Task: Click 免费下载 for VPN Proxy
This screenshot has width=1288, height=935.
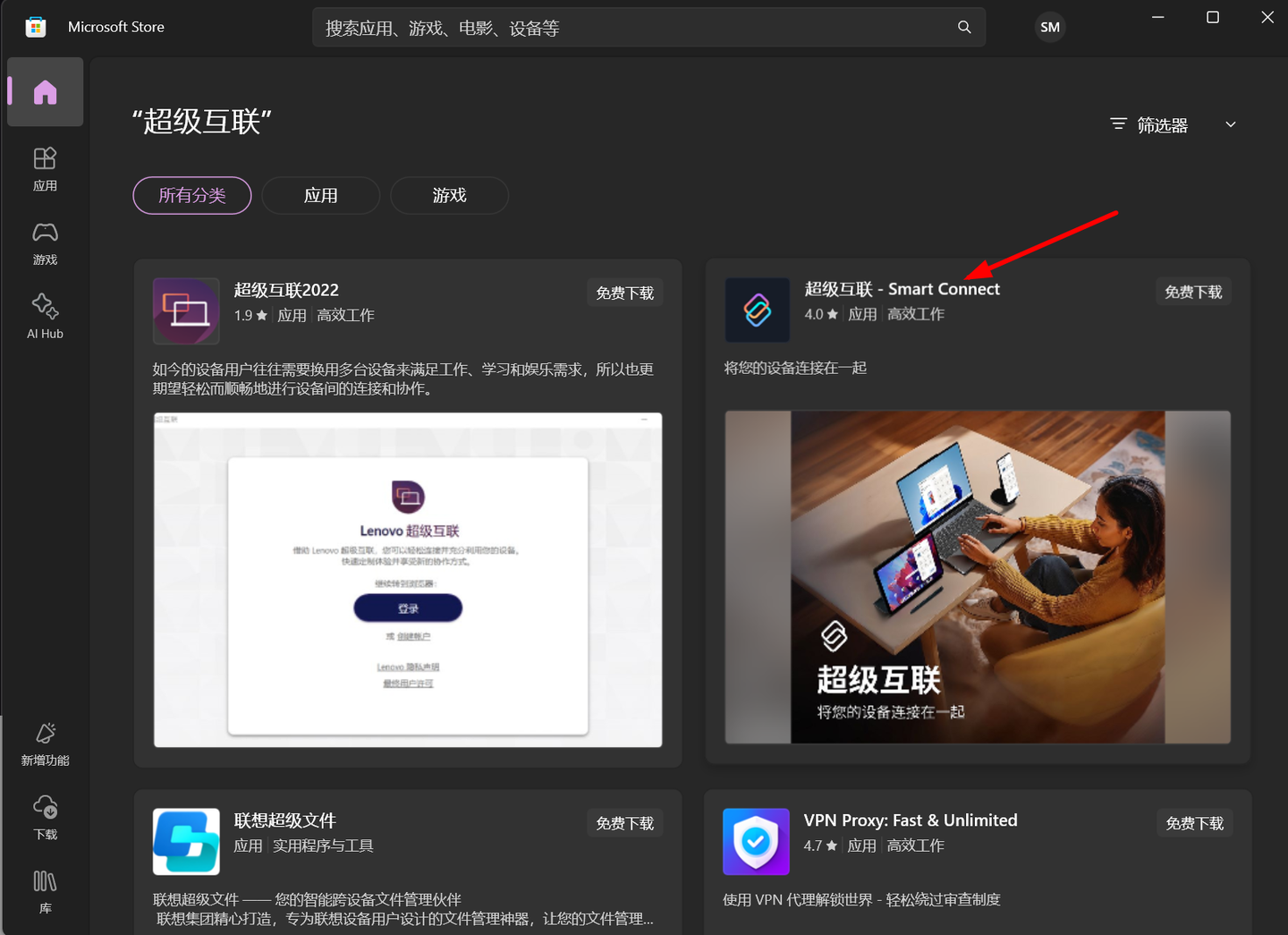Action: coord(1195,823)
